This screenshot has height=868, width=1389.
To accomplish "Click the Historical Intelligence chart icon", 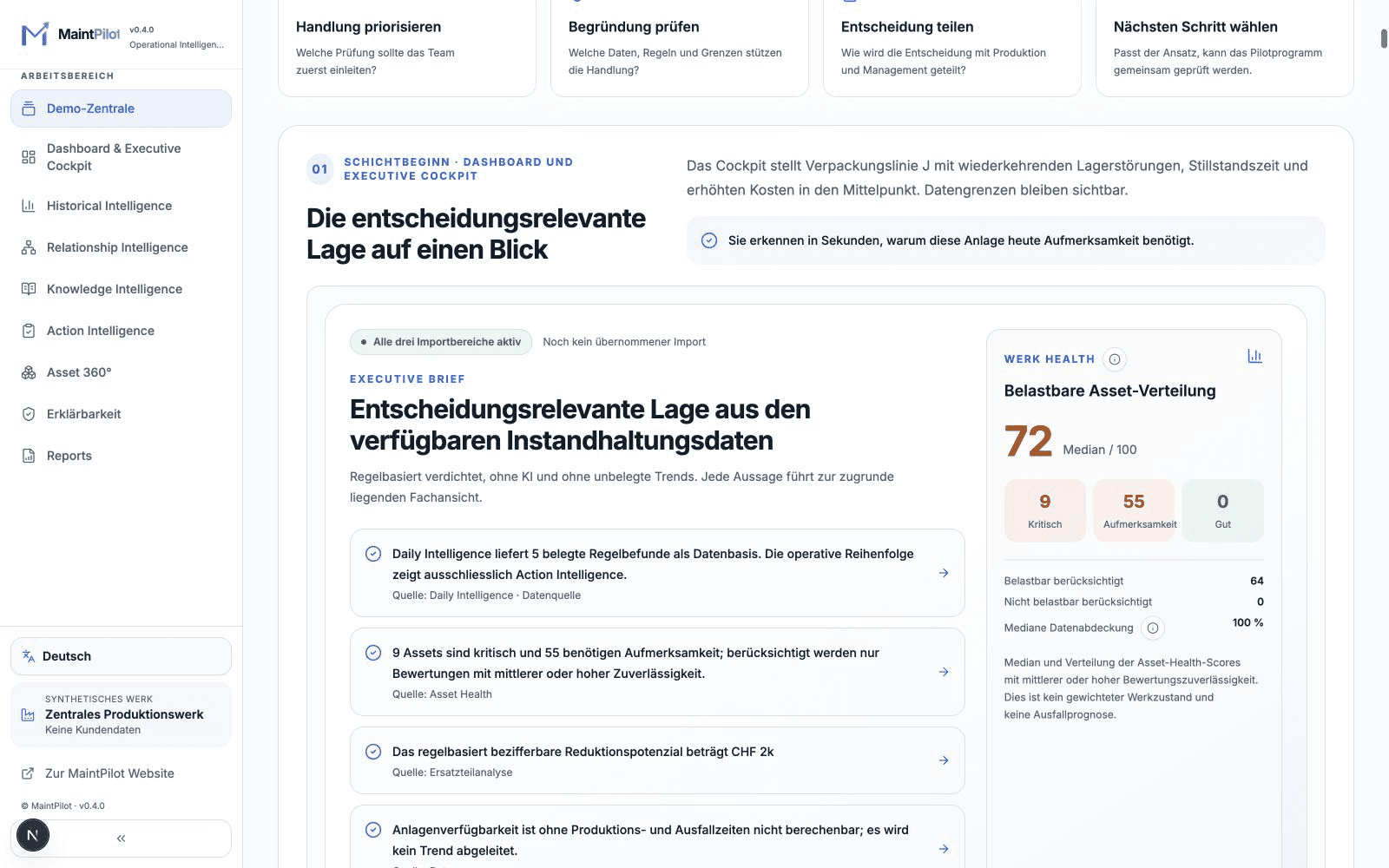I will point(29,206).
